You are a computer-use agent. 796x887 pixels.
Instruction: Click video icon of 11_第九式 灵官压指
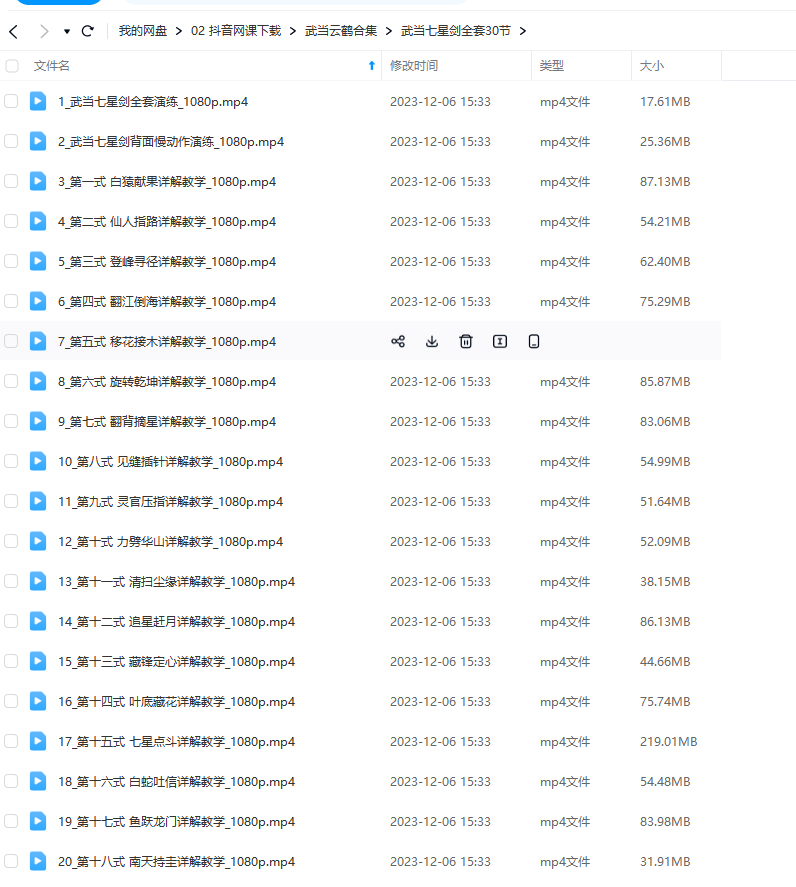point(38,501)
